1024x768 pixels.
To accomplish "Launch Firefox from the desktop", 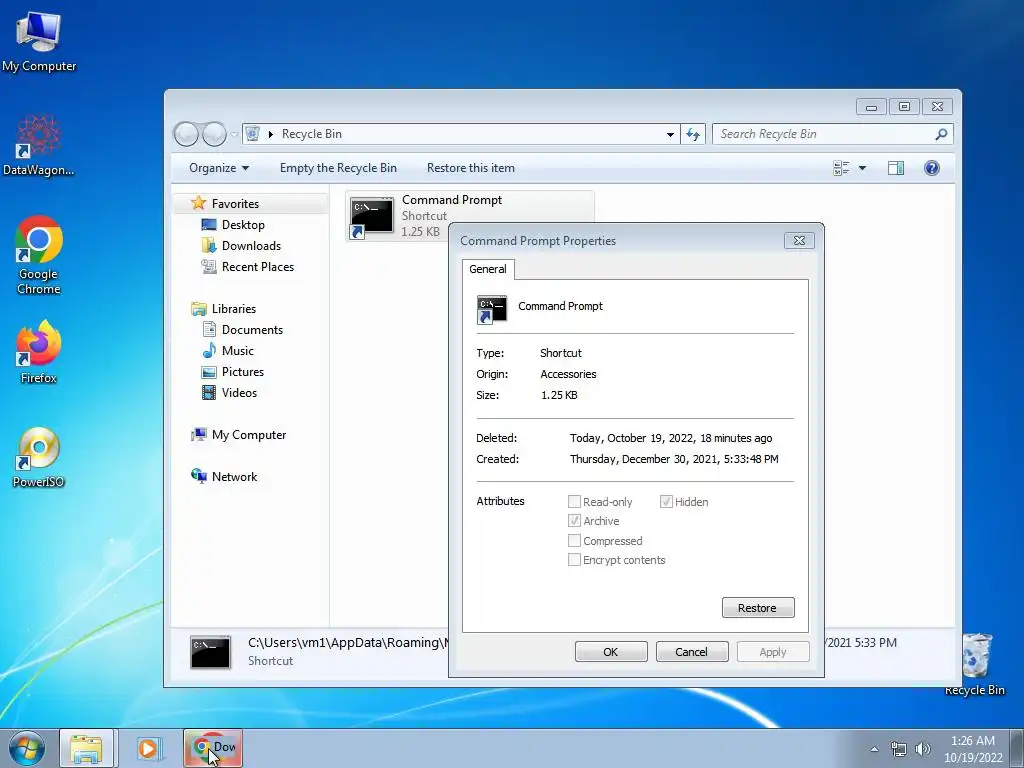I will [x=39, y=352].
